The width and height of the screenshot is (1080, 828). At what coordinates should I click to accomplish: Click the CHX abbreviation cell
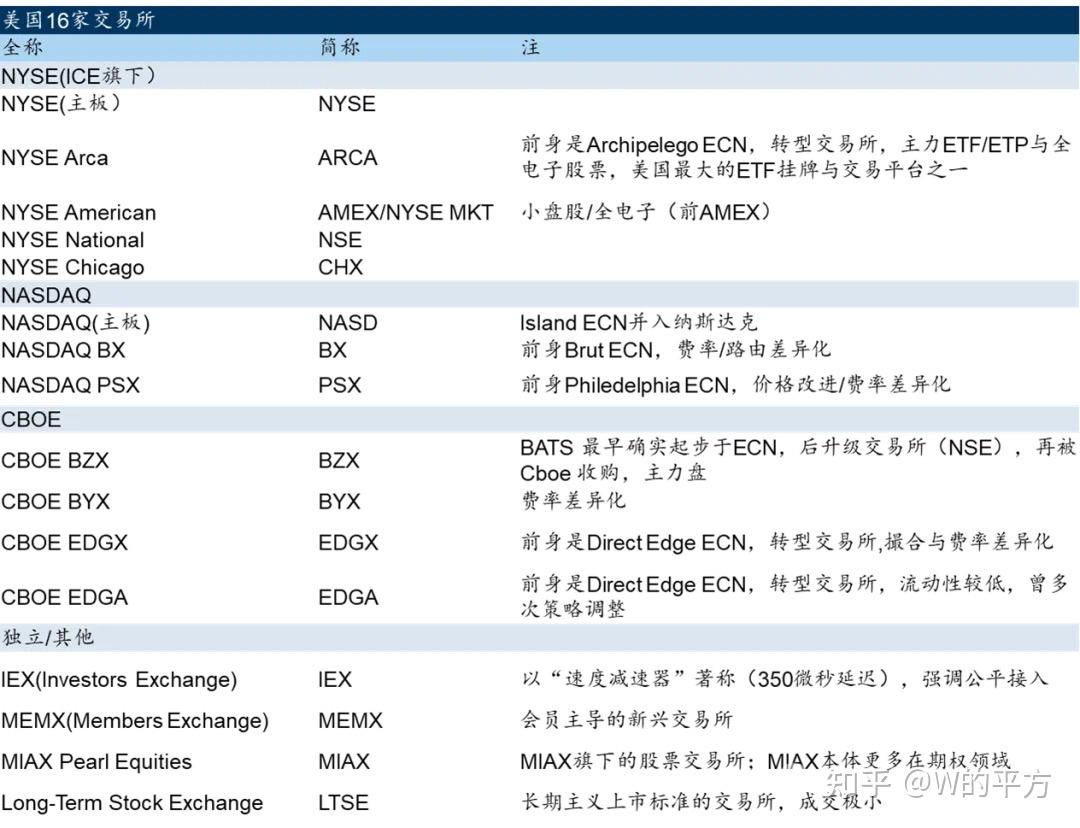[x=340, y=267]
